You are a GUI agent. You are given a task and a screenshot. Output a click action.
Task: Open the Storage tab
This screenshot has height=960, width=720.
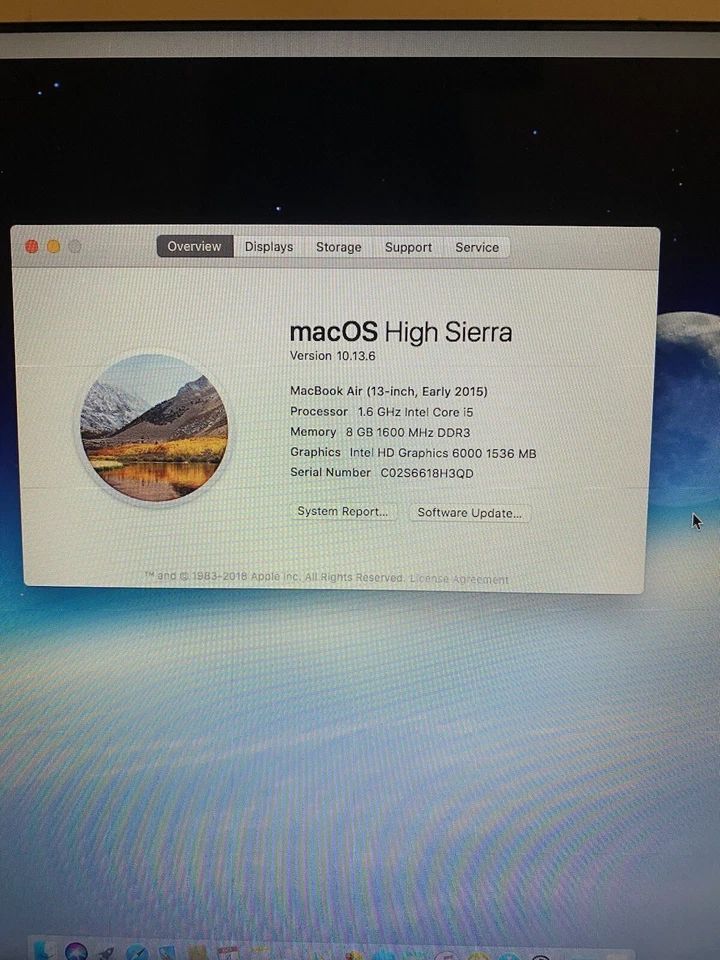tap(339, 247)
